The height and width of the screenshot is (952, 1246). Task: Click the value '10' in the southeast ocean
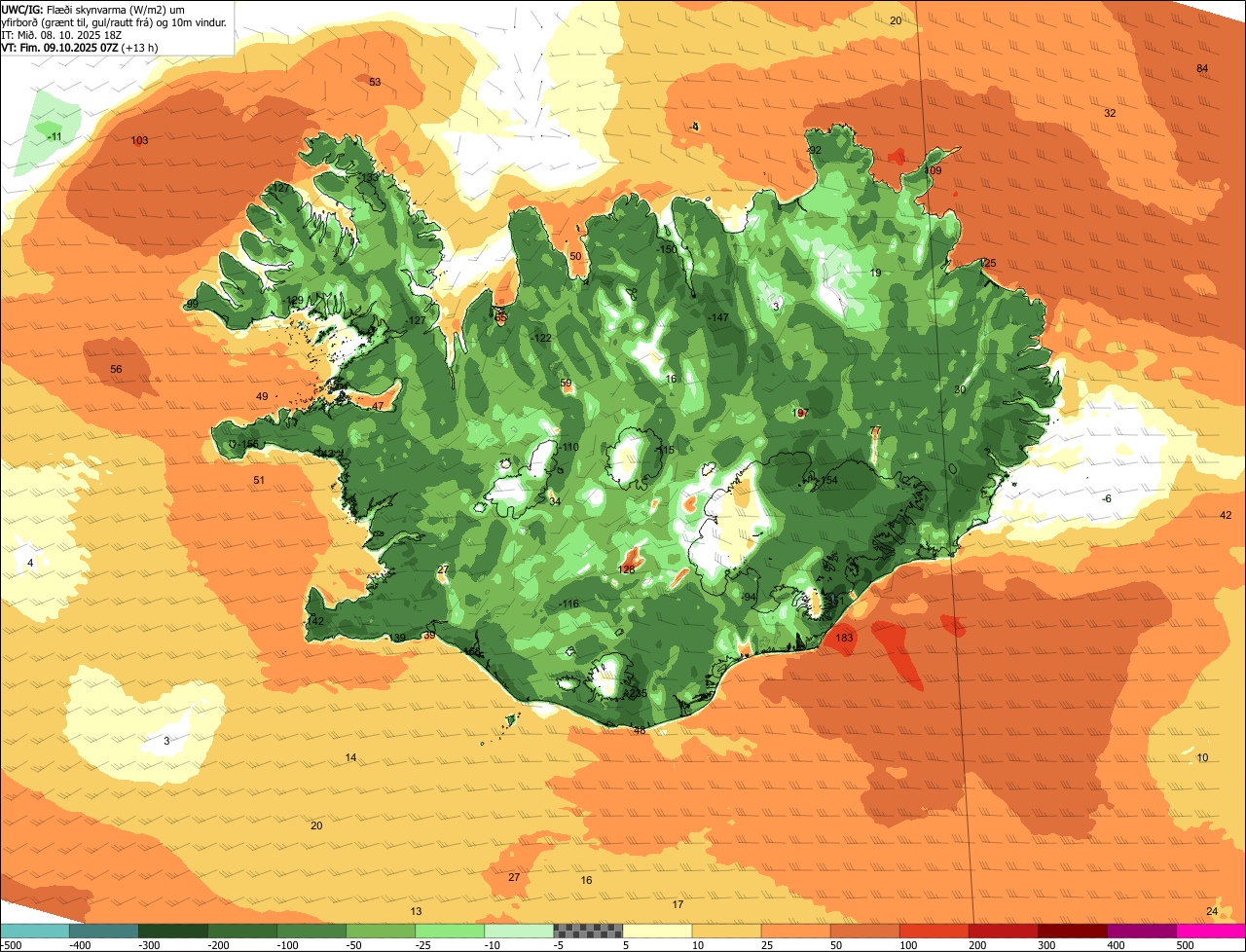pos(1202,757)
